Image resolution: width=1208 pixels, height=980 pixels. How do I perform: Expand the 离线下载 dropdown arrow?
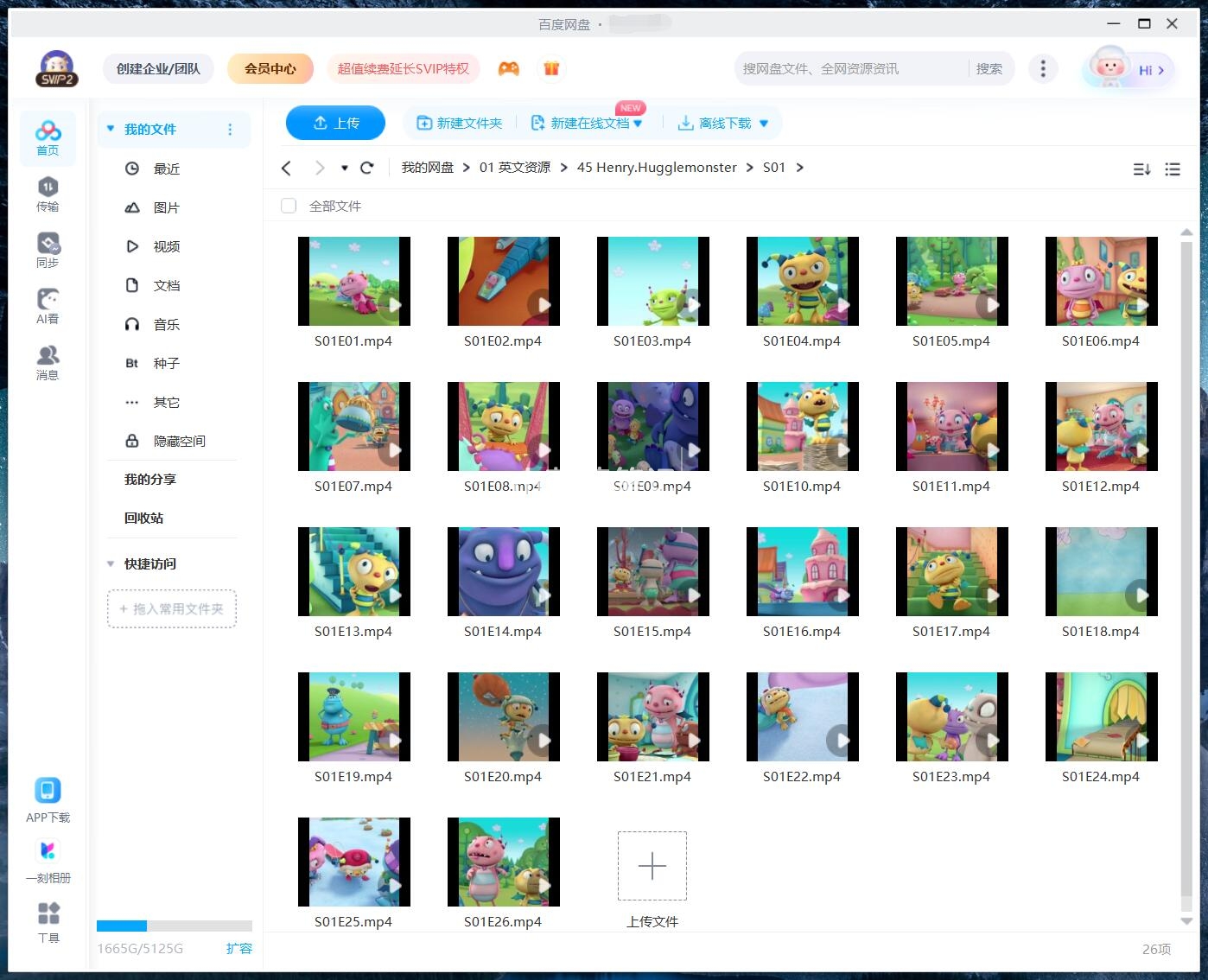pos(763,124)
